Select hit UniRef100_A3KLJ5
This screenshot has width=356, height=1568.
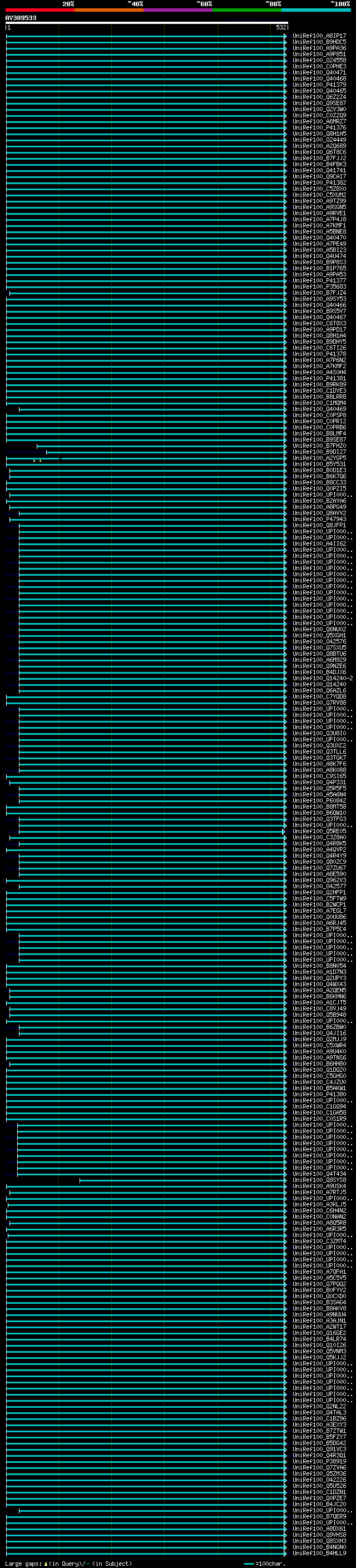pos(319,1205)
